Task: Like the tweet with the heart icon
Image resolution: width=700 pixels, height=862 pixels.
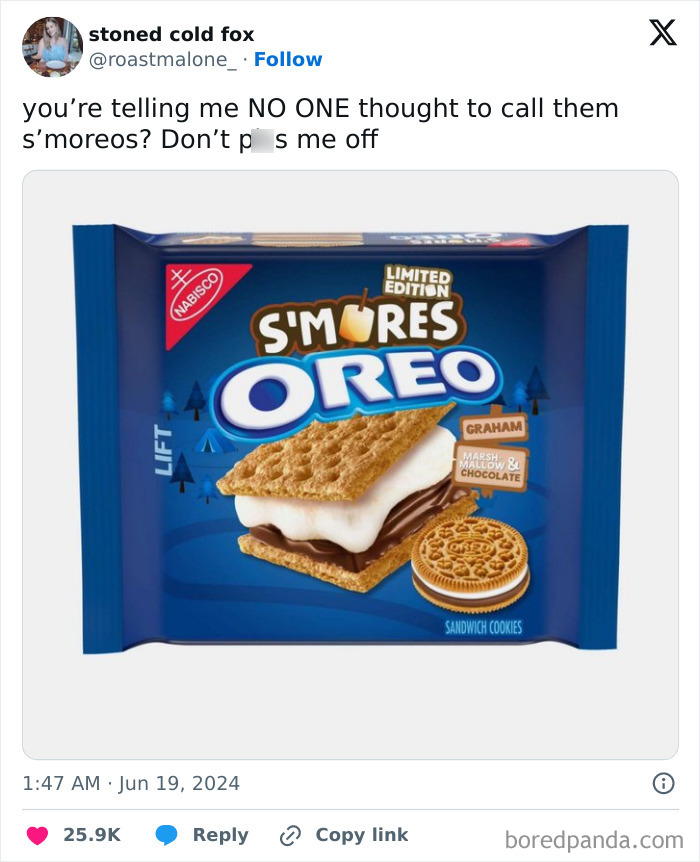Action: tap(36, 835)
